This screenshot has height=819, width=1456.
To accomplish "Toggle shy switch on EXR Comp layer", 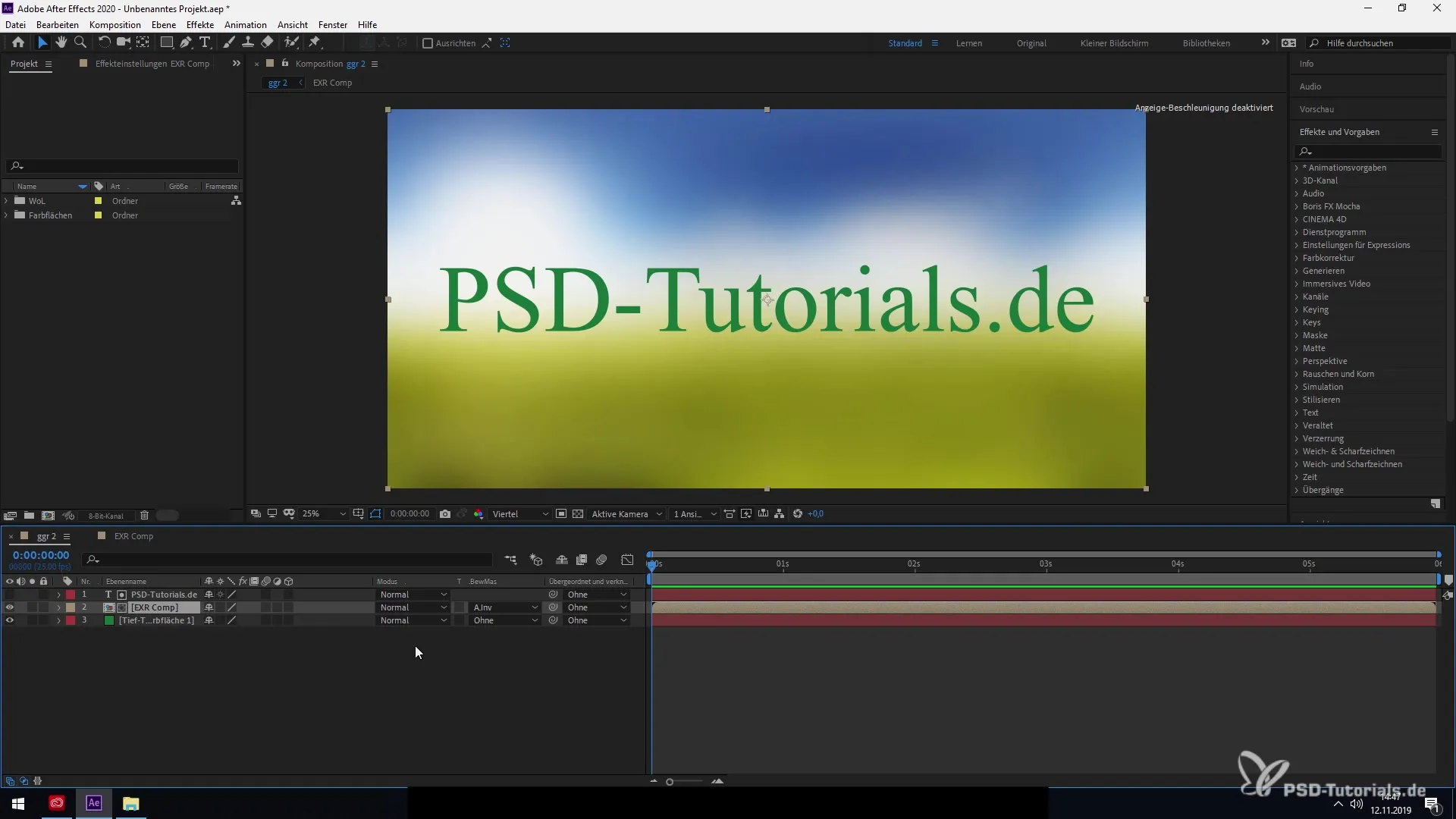I will (209, 607).
